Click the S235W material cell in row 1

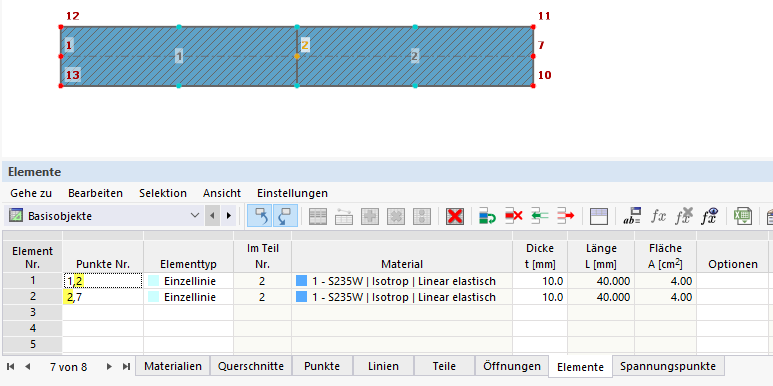402,281
